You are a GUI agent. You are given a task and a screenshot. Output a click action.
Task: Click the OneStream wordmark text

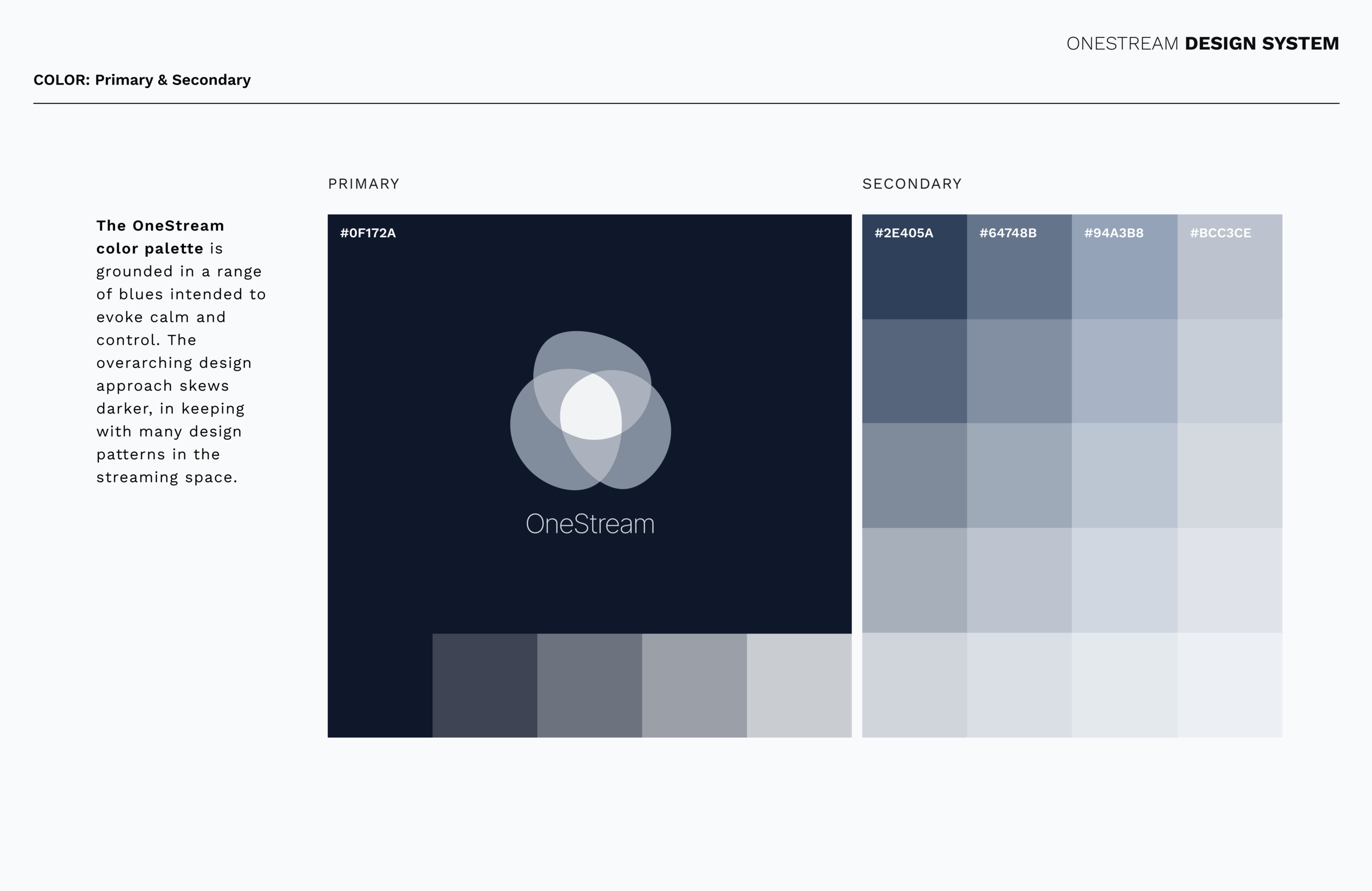pyautogui.click(x=590, y=524)
